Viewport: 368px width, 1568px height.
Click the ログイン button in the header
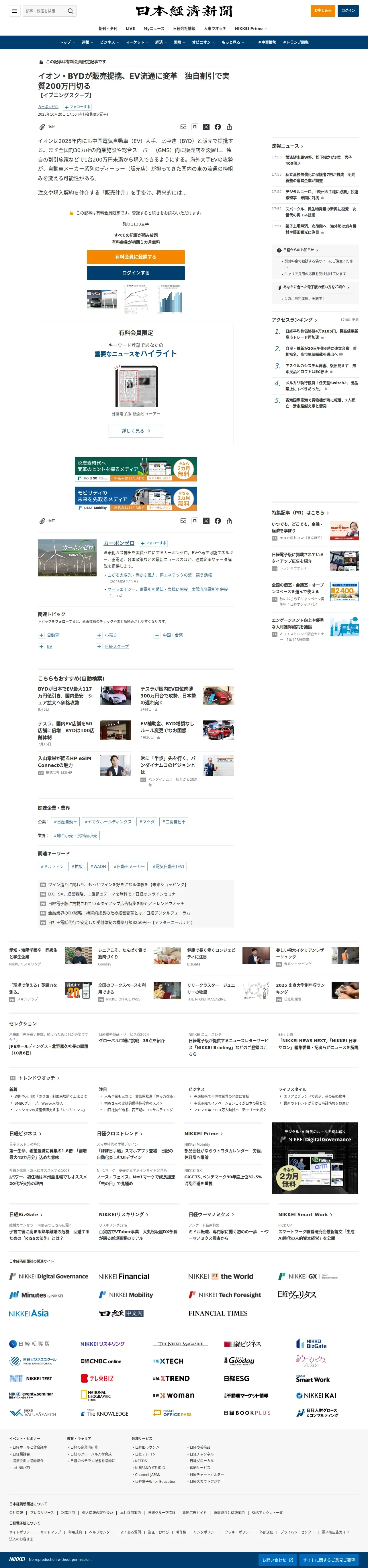click(348, 10)
